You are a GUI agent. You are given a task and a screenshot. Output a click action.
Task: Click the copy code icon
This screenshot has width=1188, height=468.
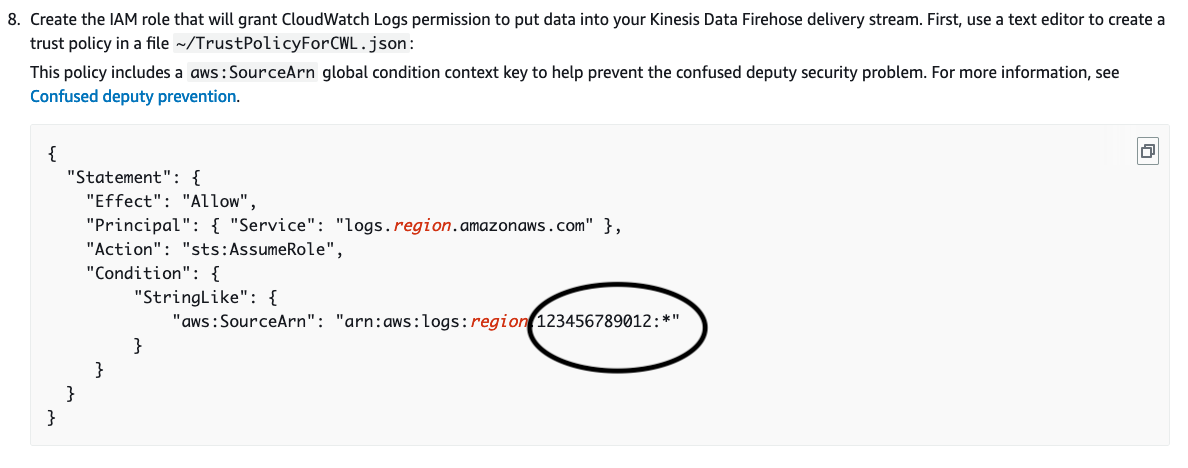[1146, 151]
